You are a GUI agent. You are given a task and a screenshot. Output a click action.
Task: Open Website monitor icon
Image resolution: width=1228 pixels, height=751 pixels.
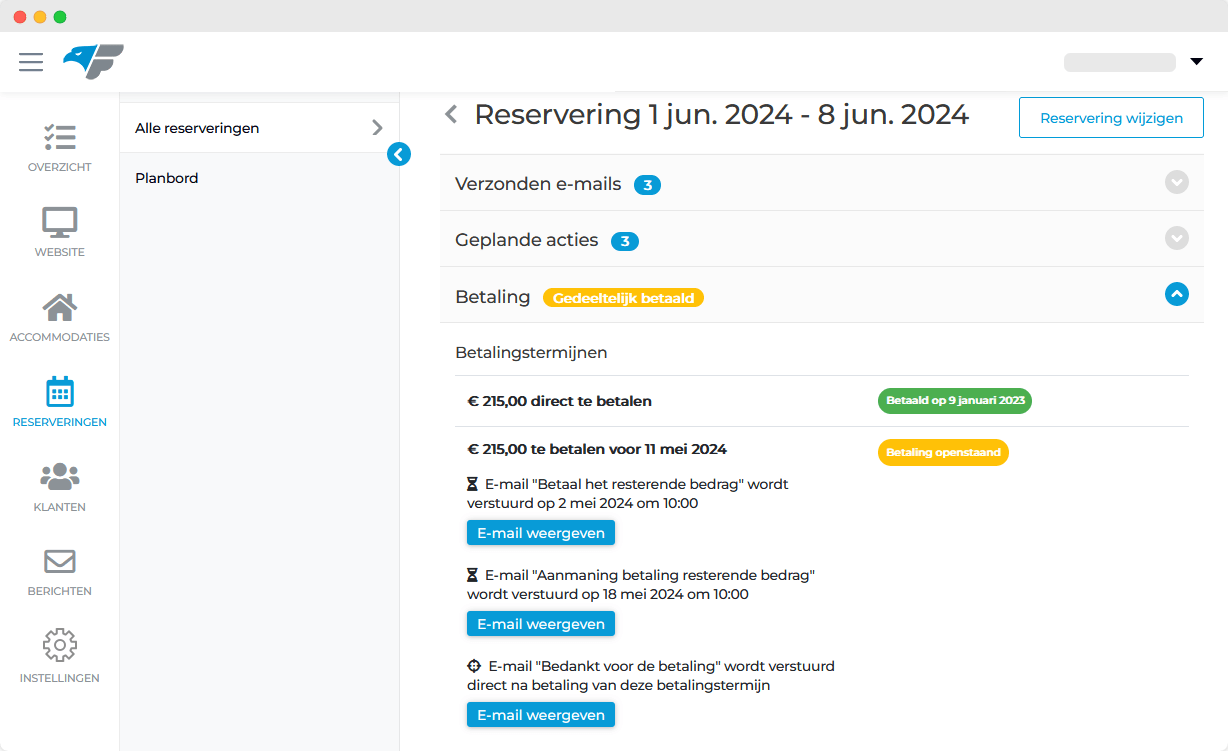click(x=60, y=222)
